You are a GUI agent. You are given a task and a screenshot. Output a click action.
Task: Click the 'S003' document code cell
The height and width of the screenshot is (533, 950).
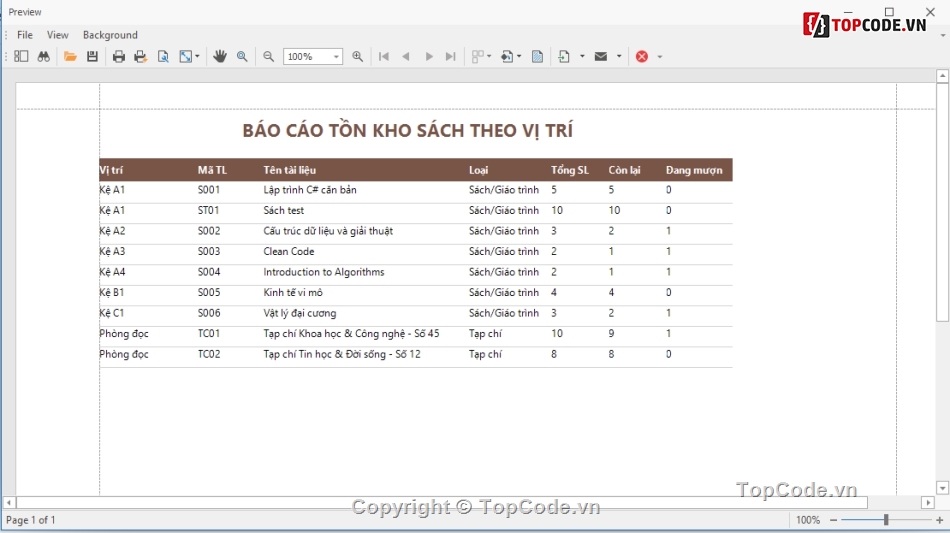pos(209,251)
